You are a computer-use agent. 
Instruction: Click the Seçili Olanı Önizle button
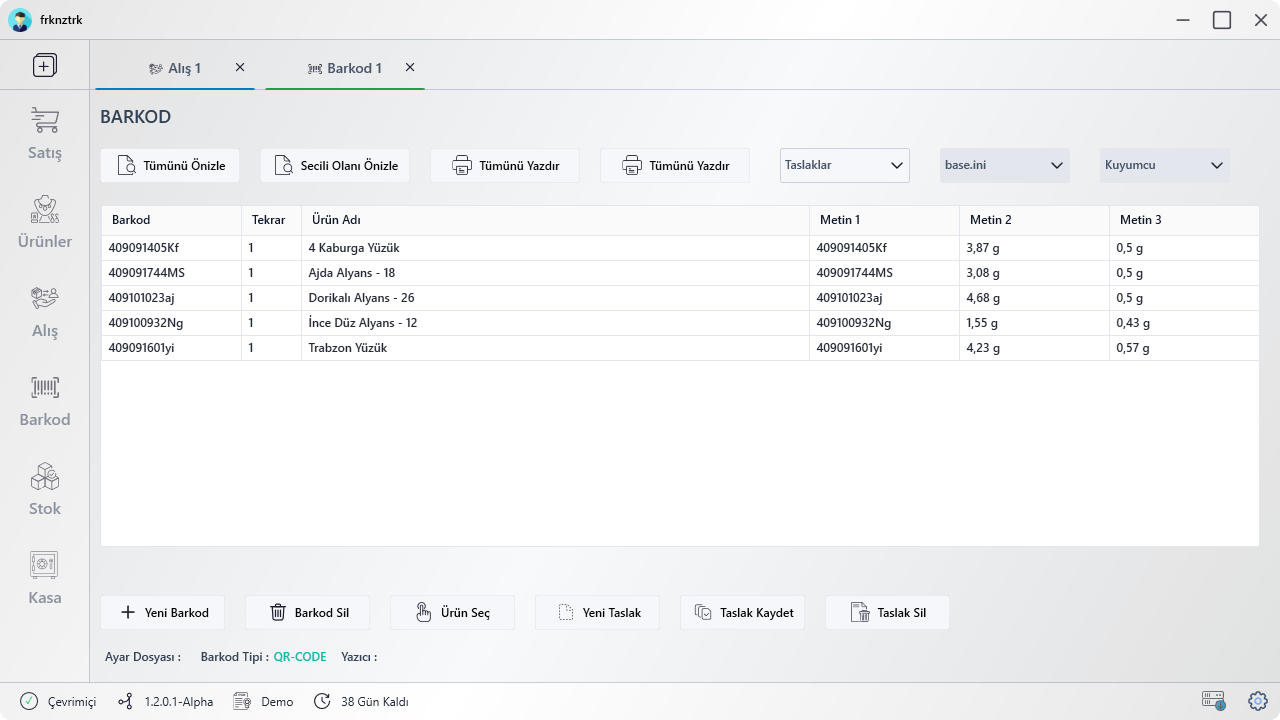pyautogui.click(x=335, y=165)
